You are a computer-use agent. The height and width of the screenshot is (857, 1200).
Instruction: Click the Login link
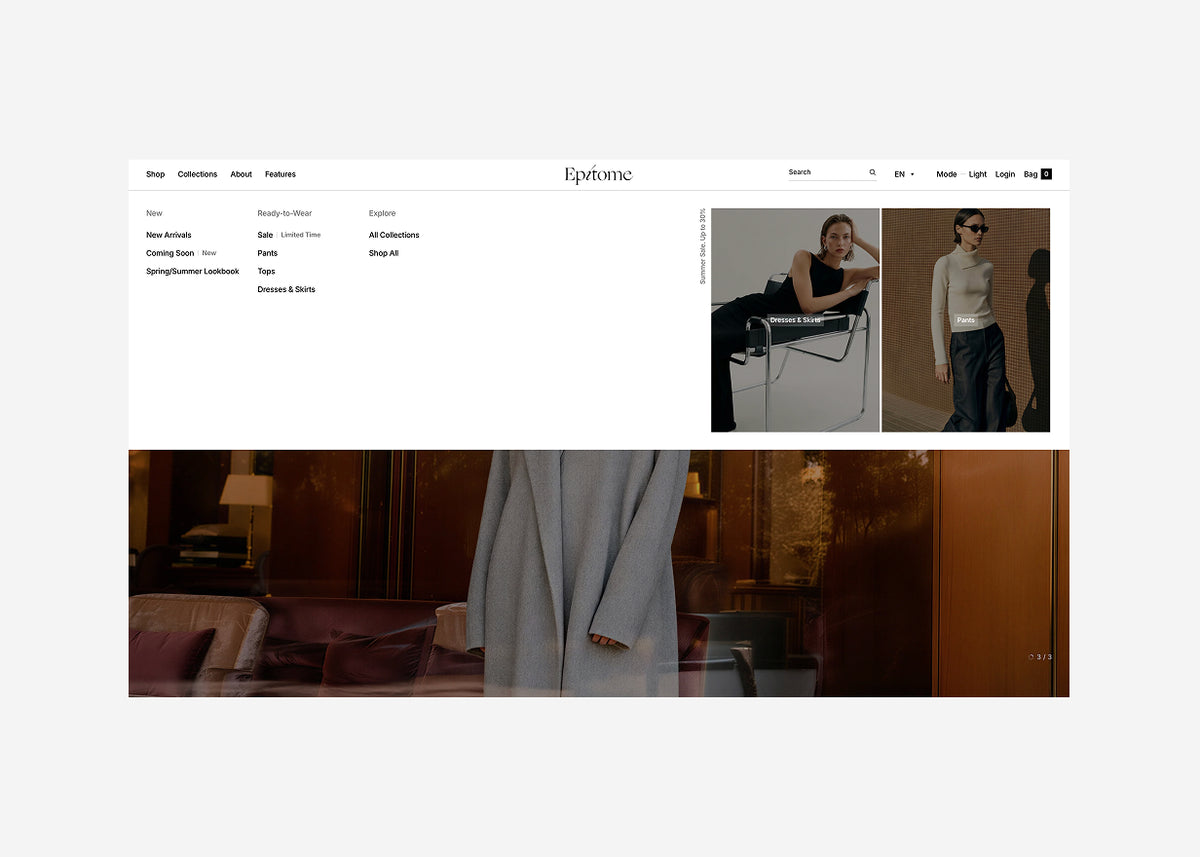pyautogui.click(x=1005, y=174)
